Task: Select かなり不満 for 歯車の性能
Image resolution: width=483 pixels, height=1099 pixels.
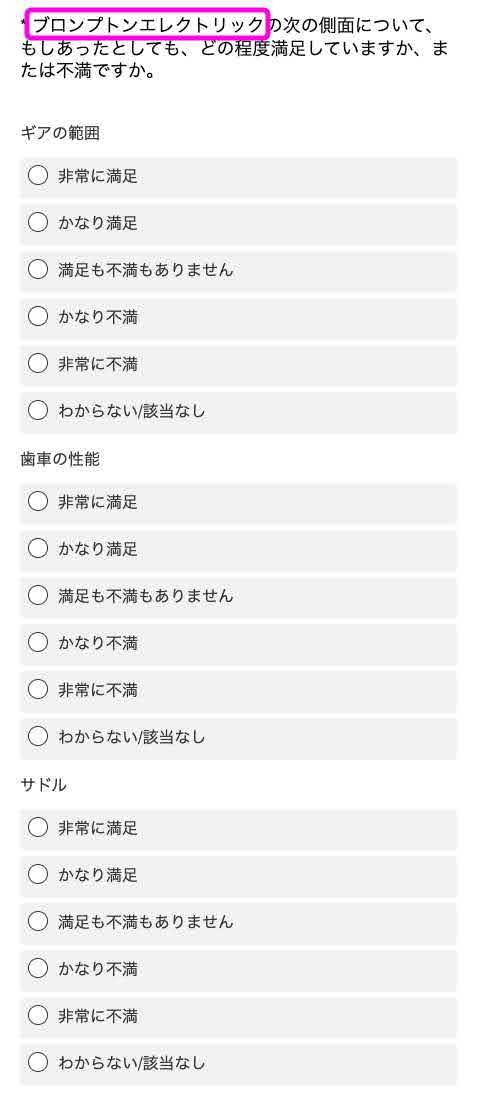Action: (x=238, y=643)
